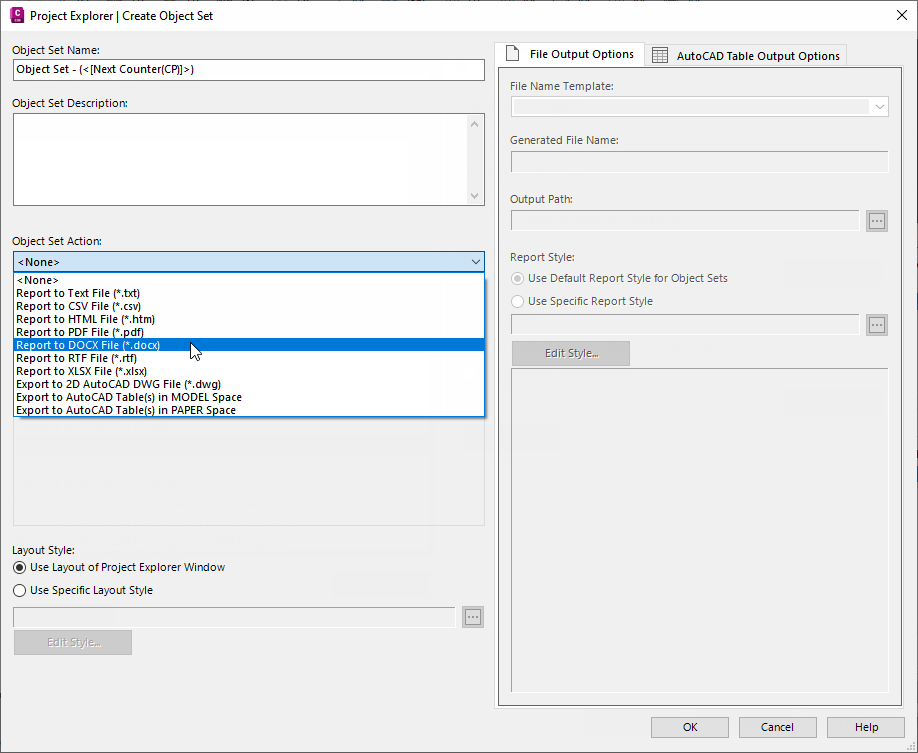Viewport: 918px width, 753px height.
Task: Click the Output Path browse ellipsis button
Action: [x=877, y=221]
